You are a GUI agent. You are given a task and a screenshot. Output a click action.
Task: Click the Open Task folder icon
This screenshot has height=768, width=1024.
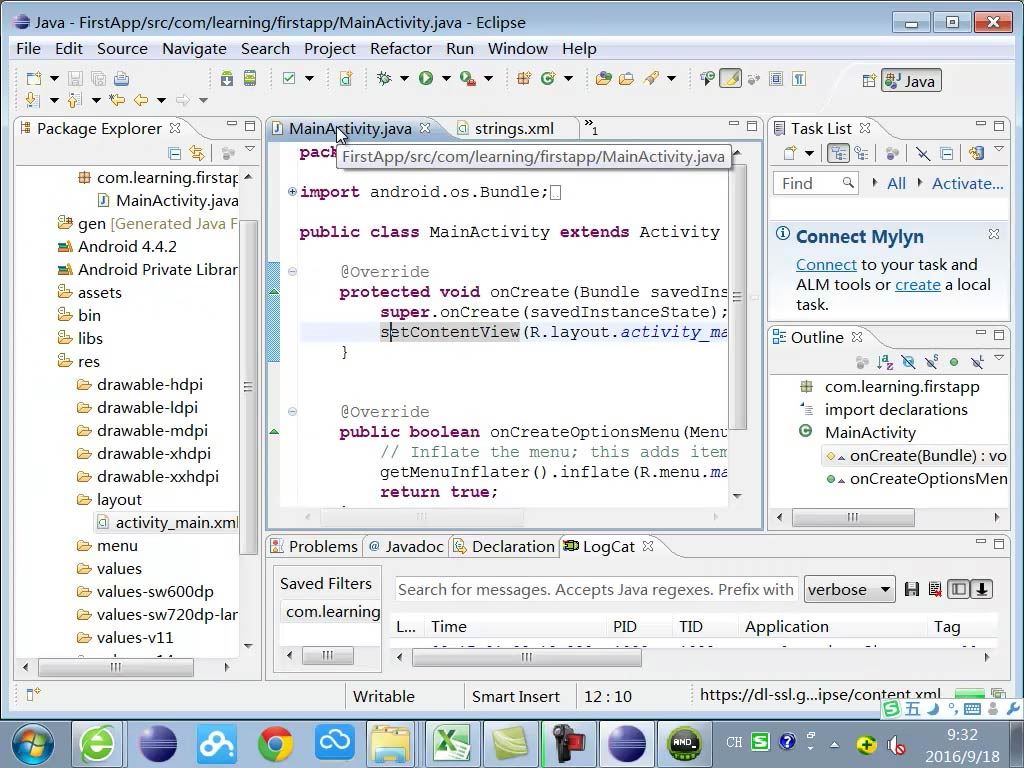626,79
